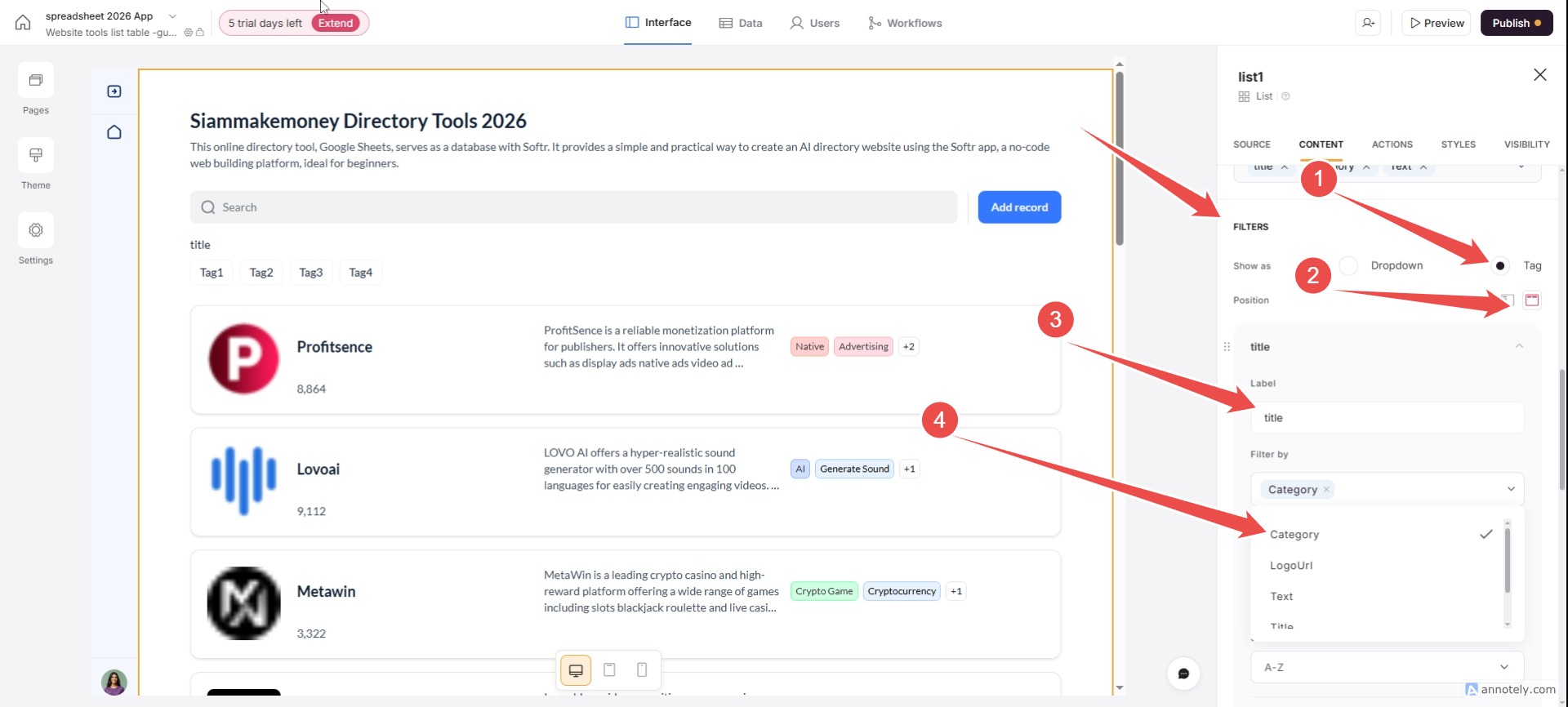1568x707 pixels.
Task: Select the Tag radio option
Action: [1500, 266]
